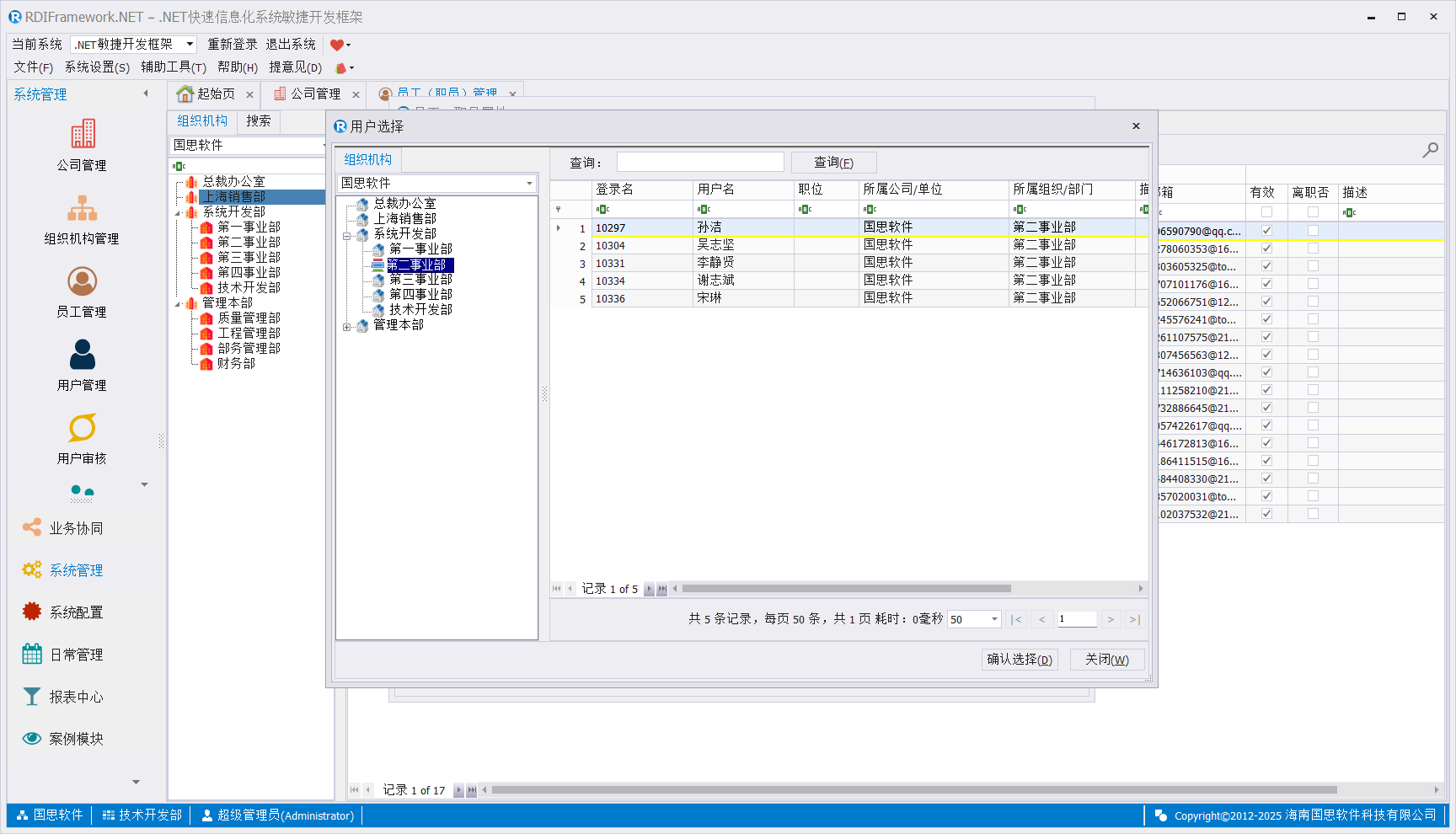This screenshot has height=834, width=1456.
Task: Toggle the 有效 filter row checkbox
Action: pos(1266,212)
